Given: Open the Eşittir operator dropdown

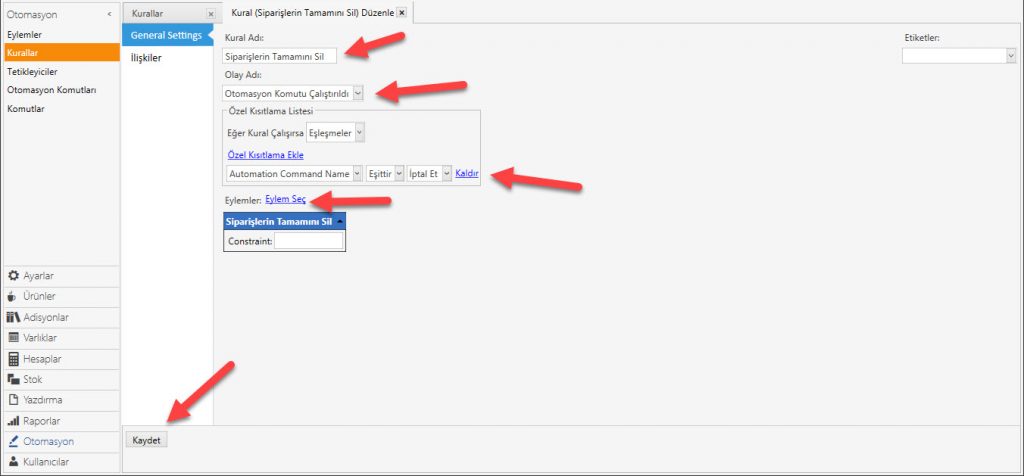Looking at the screenshot, I should click(x=398, y=174).
